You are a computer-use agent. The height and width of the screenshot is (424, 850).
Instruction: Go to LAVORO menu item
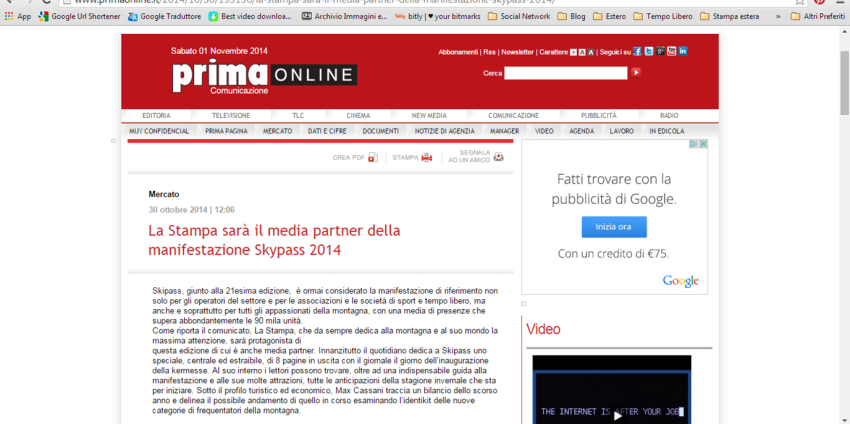[622, 131]
